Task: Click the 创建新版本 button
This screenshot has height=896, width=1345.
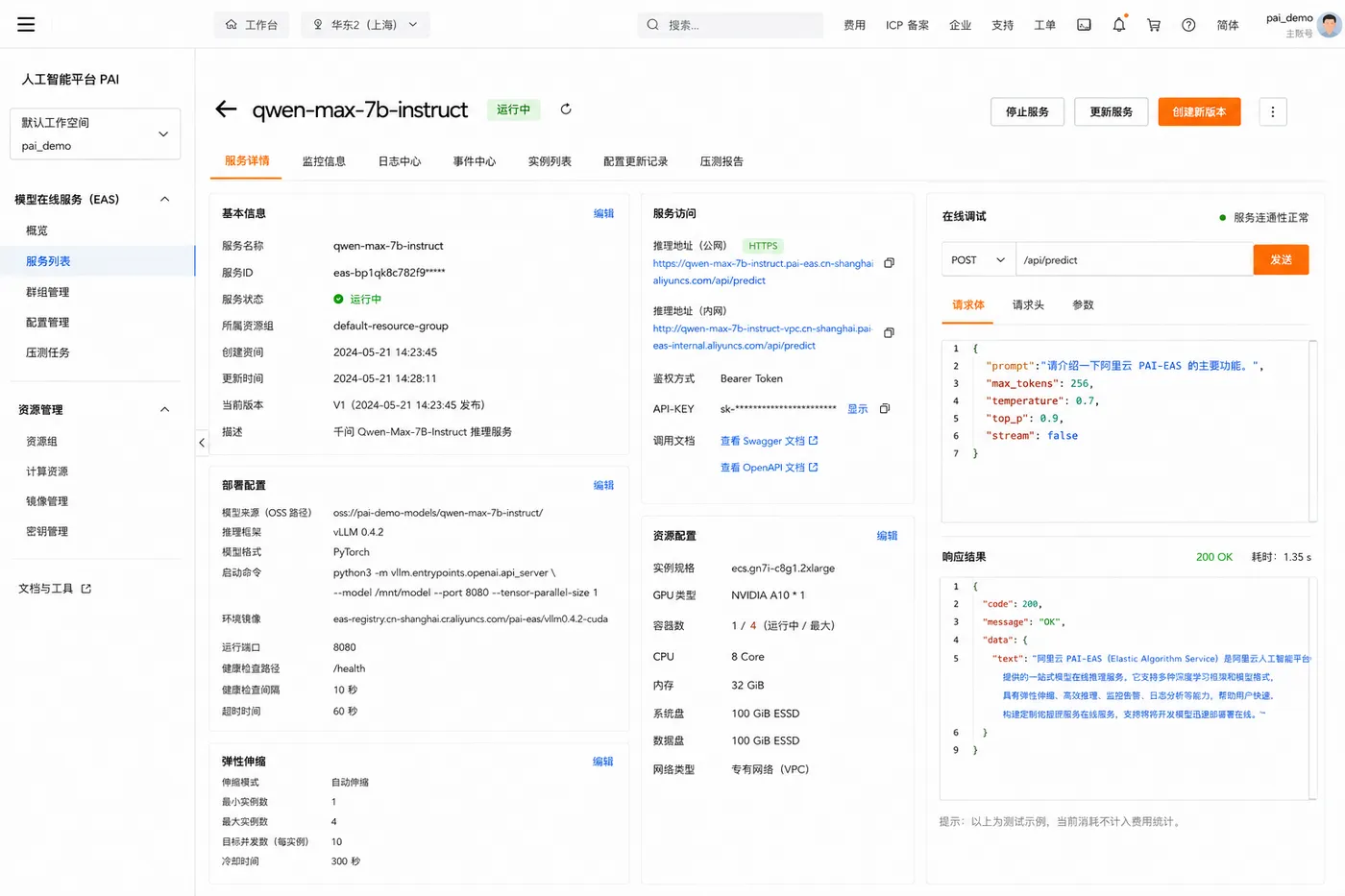Action: [x=1199, y=111]
